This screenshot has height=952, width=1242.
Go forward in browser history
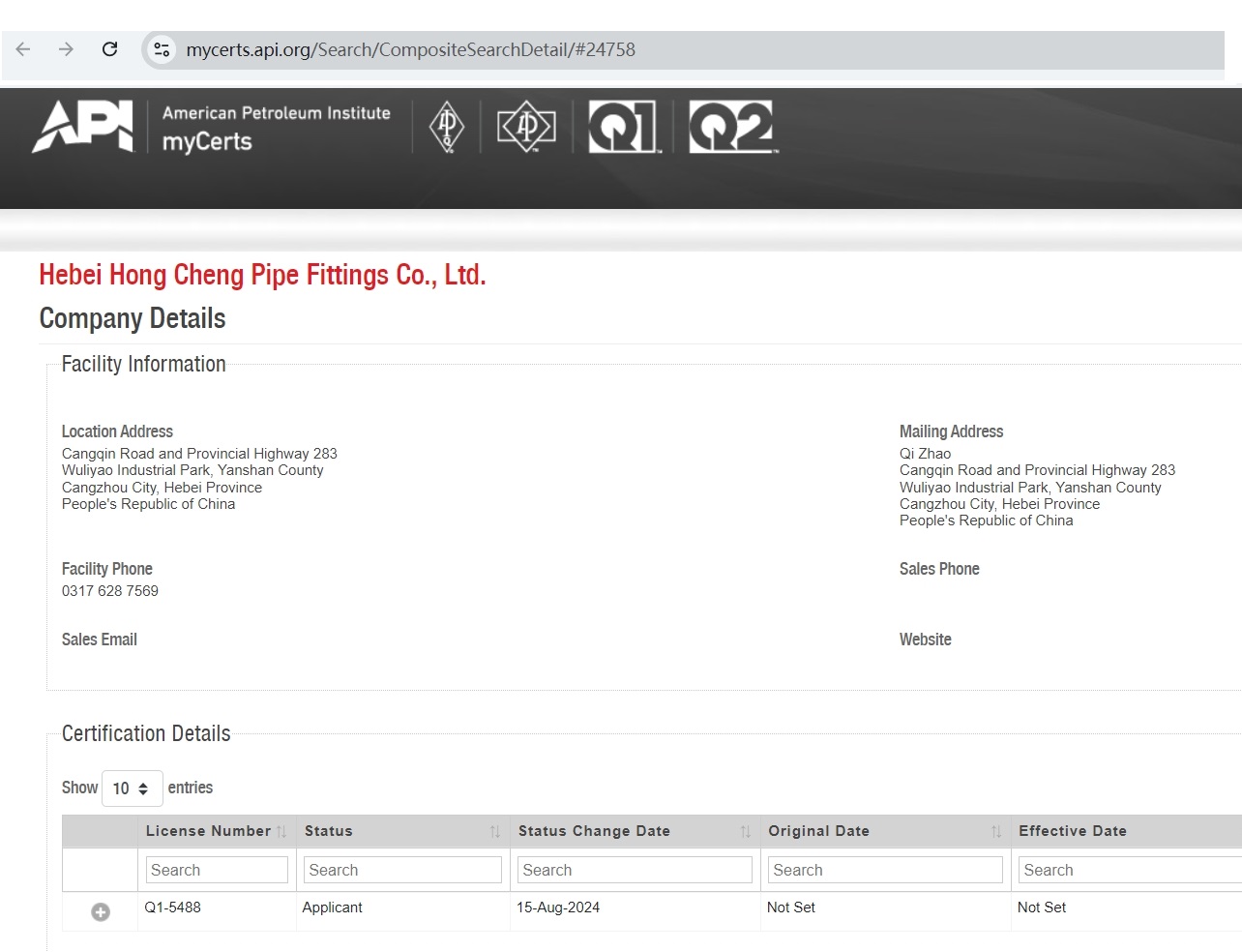tap(66, 49)
